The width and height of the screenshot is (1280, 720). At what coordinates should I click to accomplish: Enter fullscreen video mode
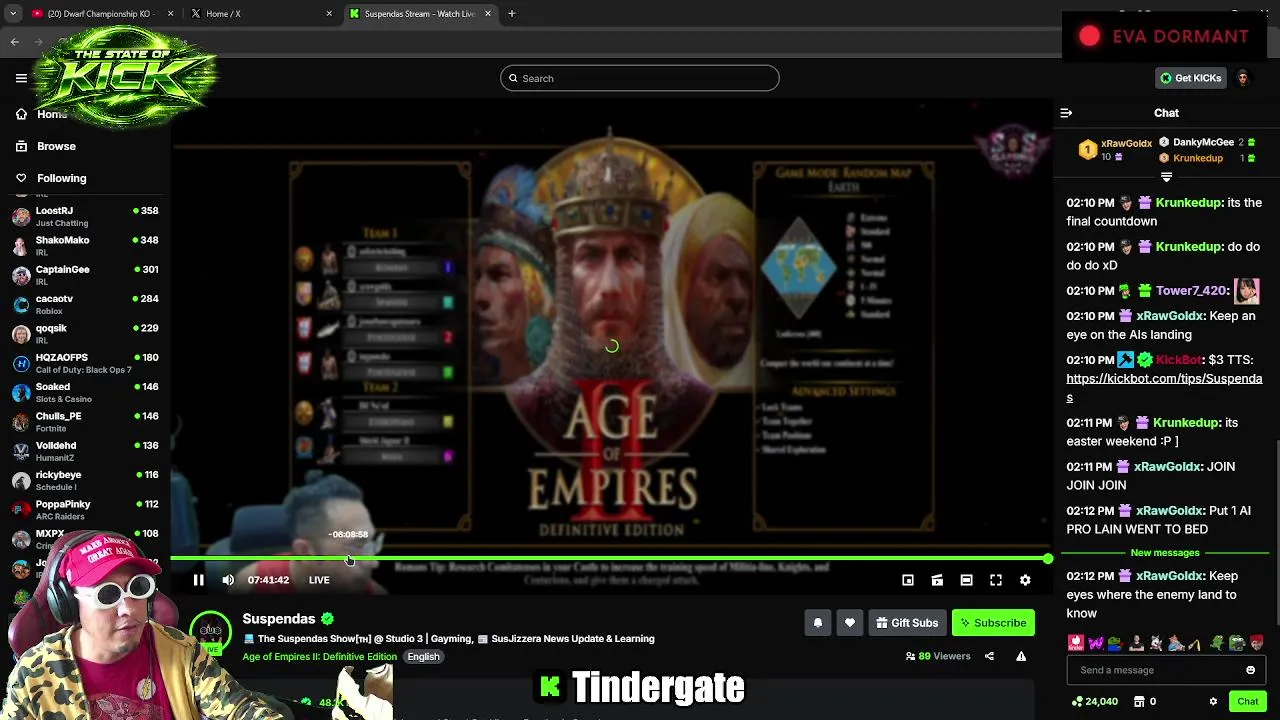[996, 580]
